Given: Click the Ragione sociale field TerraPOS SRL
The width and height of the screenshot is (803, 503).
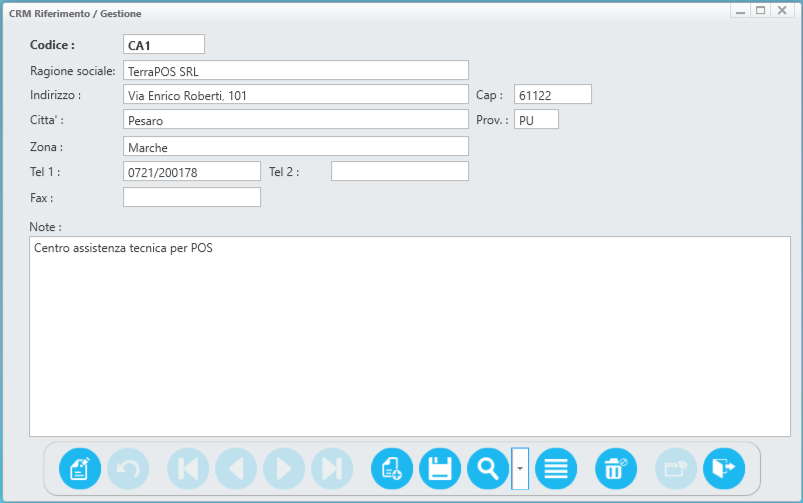Looking at the screenshot, I should (x=296, y=70).
